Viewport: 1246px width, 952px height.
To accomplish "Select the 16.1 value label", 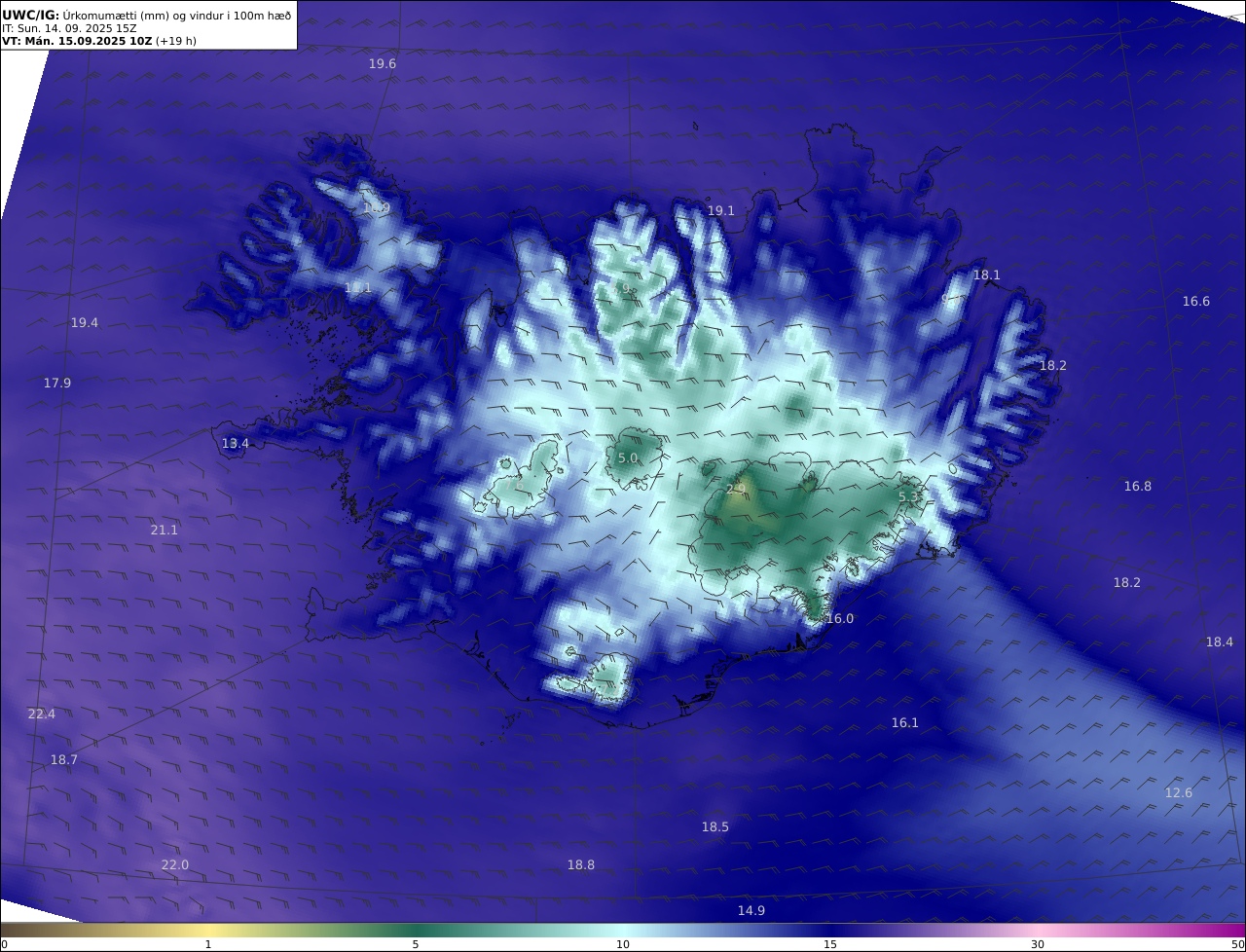I will [905, 723].
